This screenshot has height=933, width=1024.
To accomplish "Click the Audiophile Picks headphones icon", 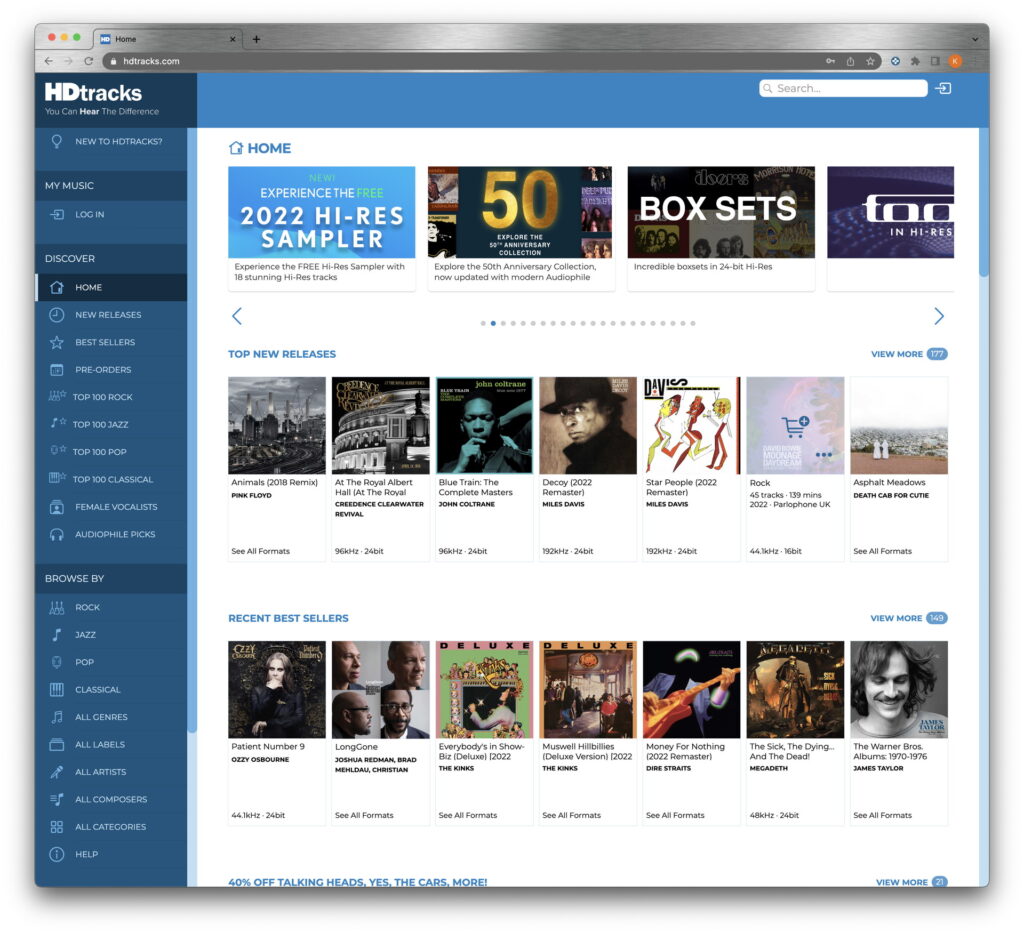I will pos(57,534).
